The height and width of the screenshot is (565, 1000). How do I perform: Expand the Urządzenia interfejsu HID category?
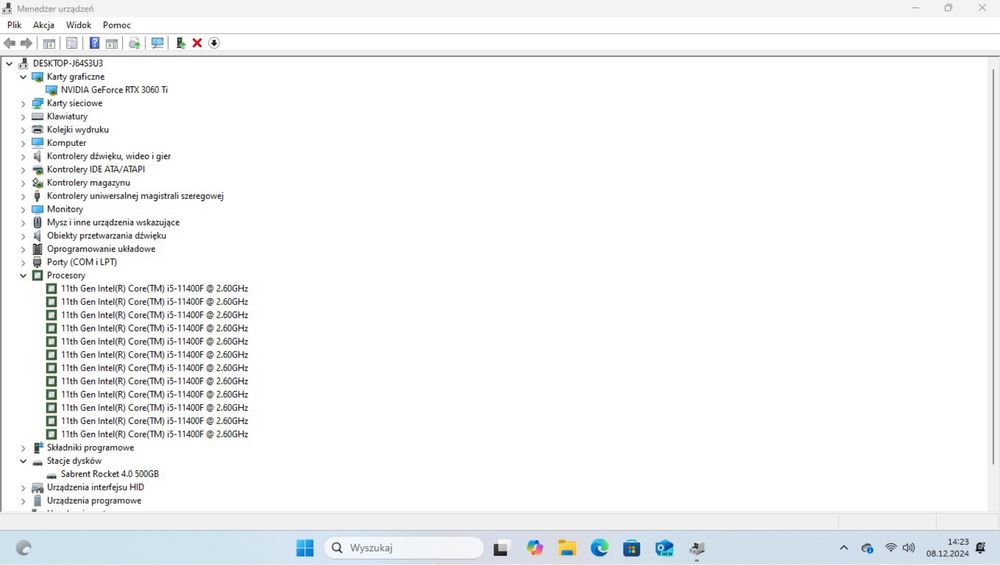(23, 488)
